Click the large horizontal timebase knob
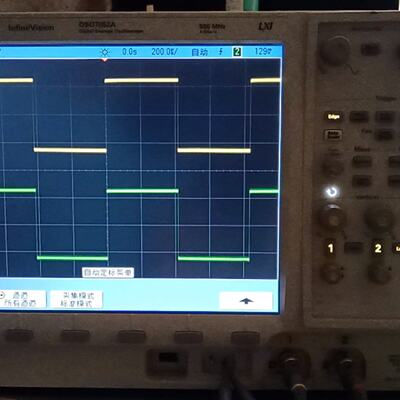400x400 pixels. pyautogui.click(x=336, y=51)
